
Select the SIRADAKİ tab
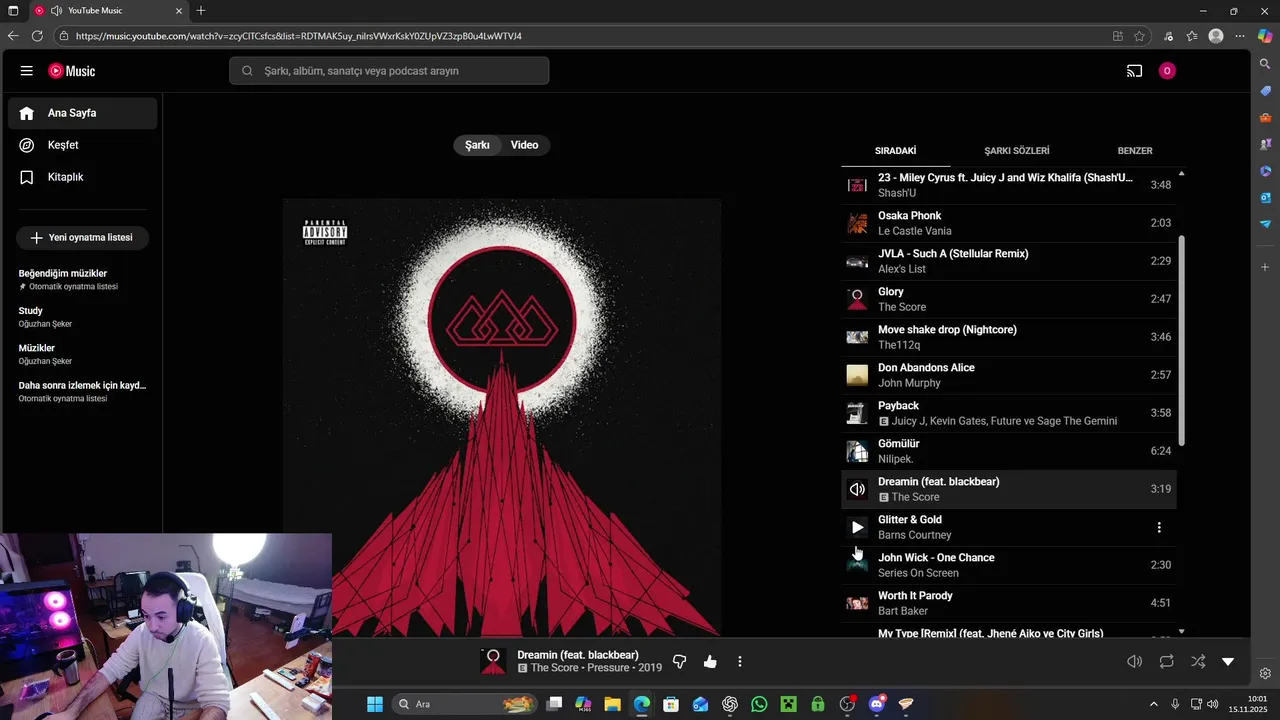[x=896, y=151]
